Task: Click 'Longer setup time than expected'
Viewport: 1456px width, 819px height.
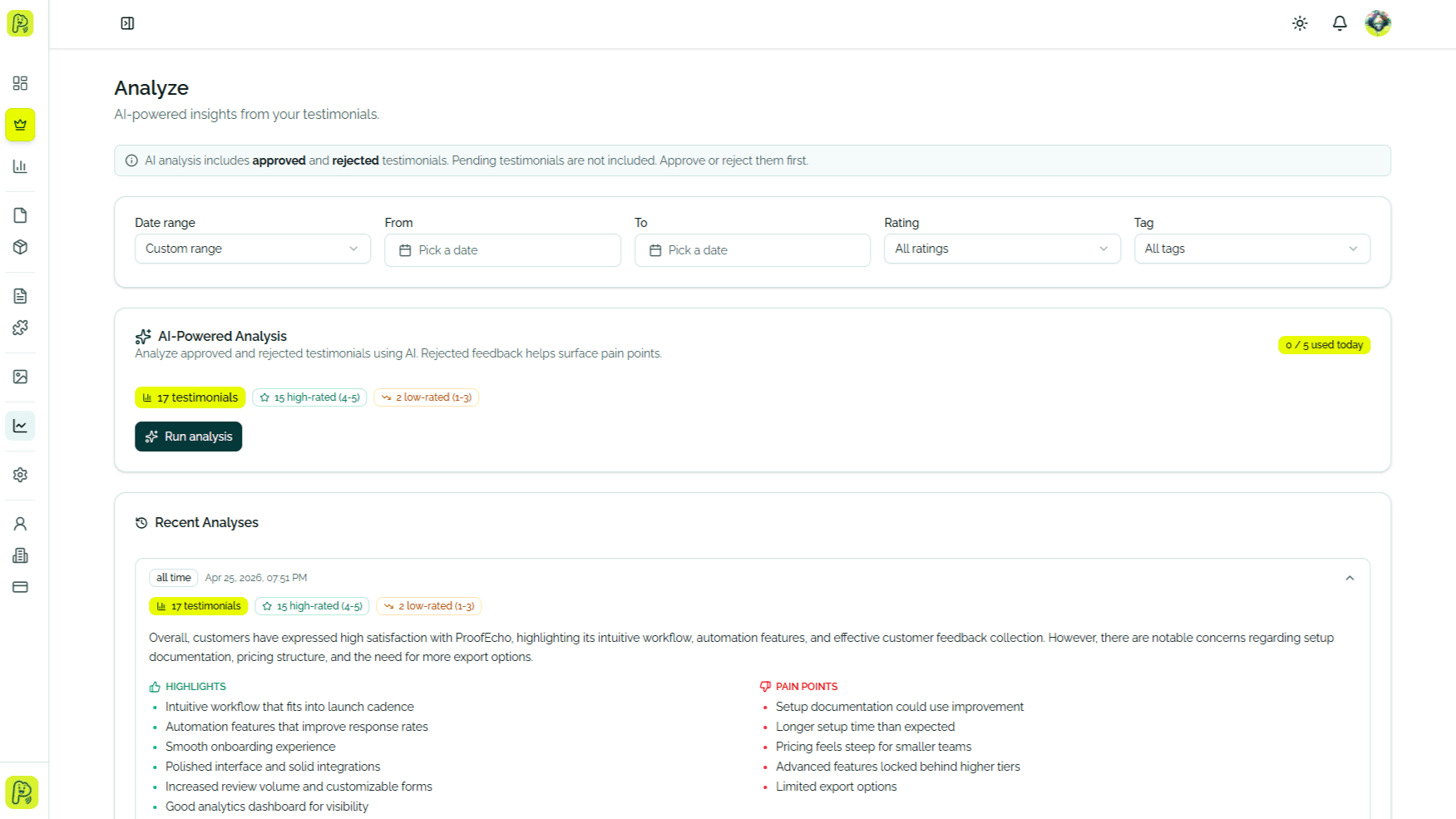Action: point(865,727)
